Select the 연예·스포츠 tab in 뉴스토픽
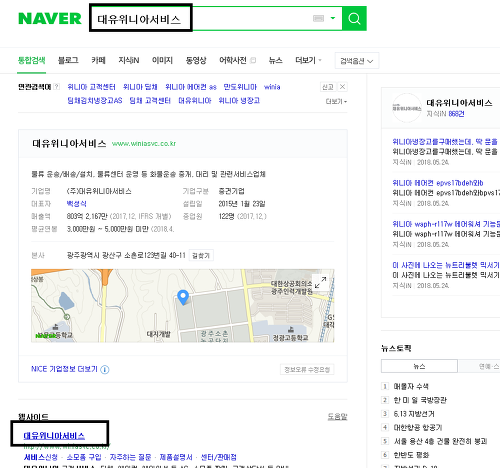500x468 pixels. point(479,366)
